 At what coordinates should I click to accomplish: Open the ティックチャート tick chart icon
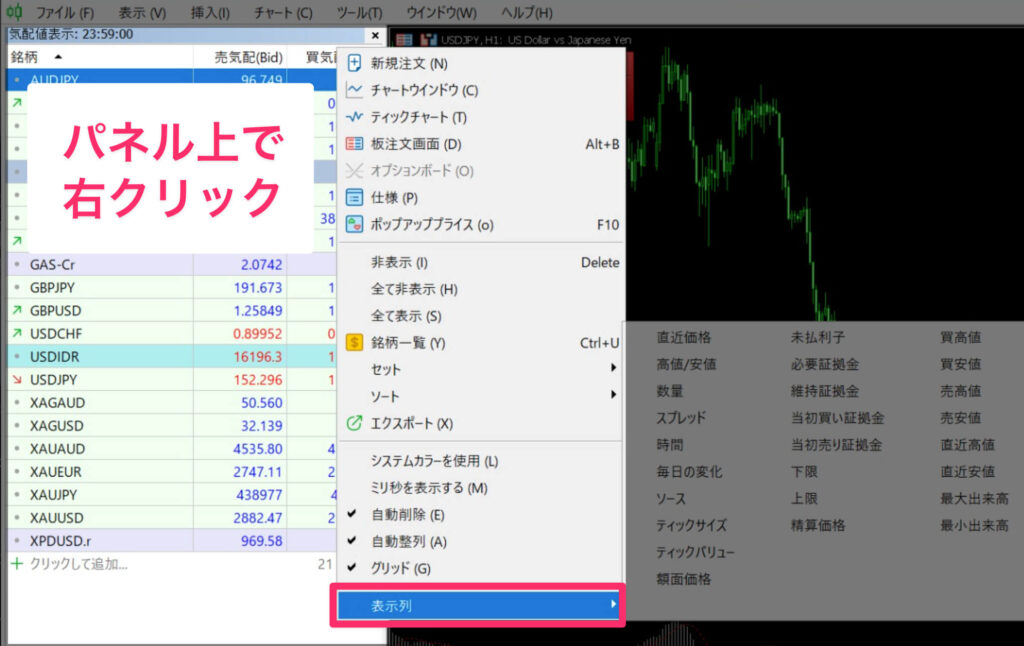(354, 117)
